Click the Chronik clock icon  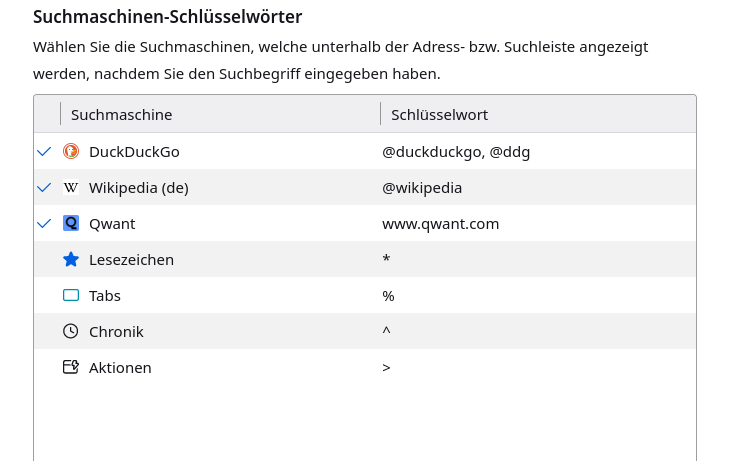pyautogui.click(x=71, y=332)
